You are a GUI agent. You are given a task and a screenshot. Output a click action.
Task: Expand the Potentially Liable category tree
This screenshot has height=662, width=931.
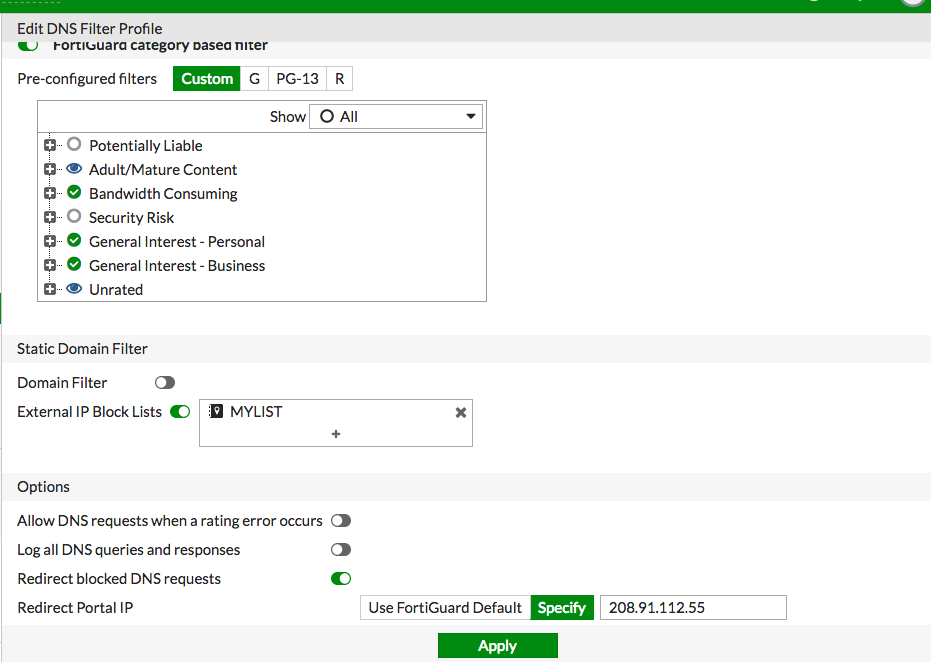(x=50, y=145)
